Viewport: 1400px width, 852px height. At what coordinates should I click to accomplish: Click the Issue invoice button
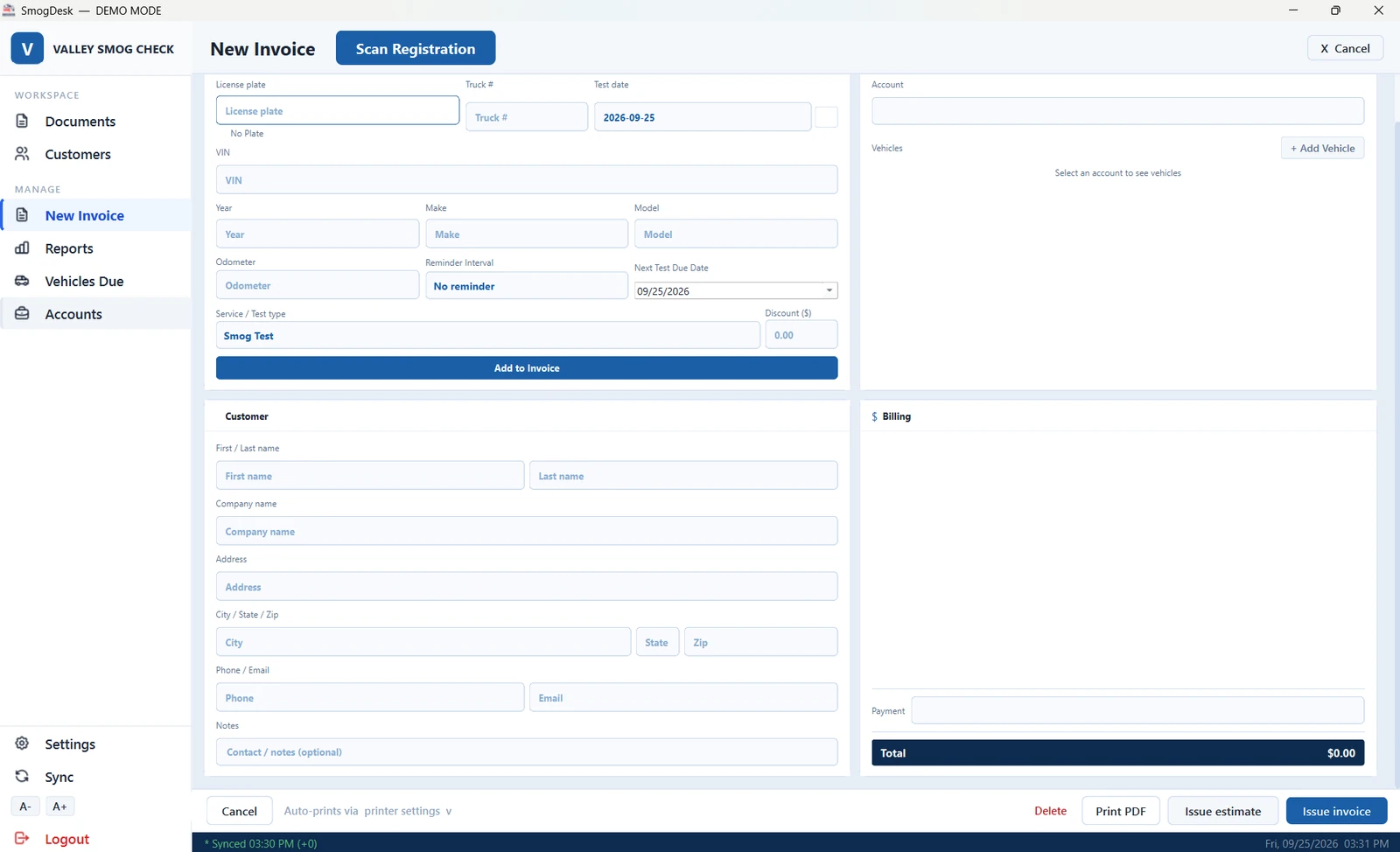click(x=1336, y=811)
